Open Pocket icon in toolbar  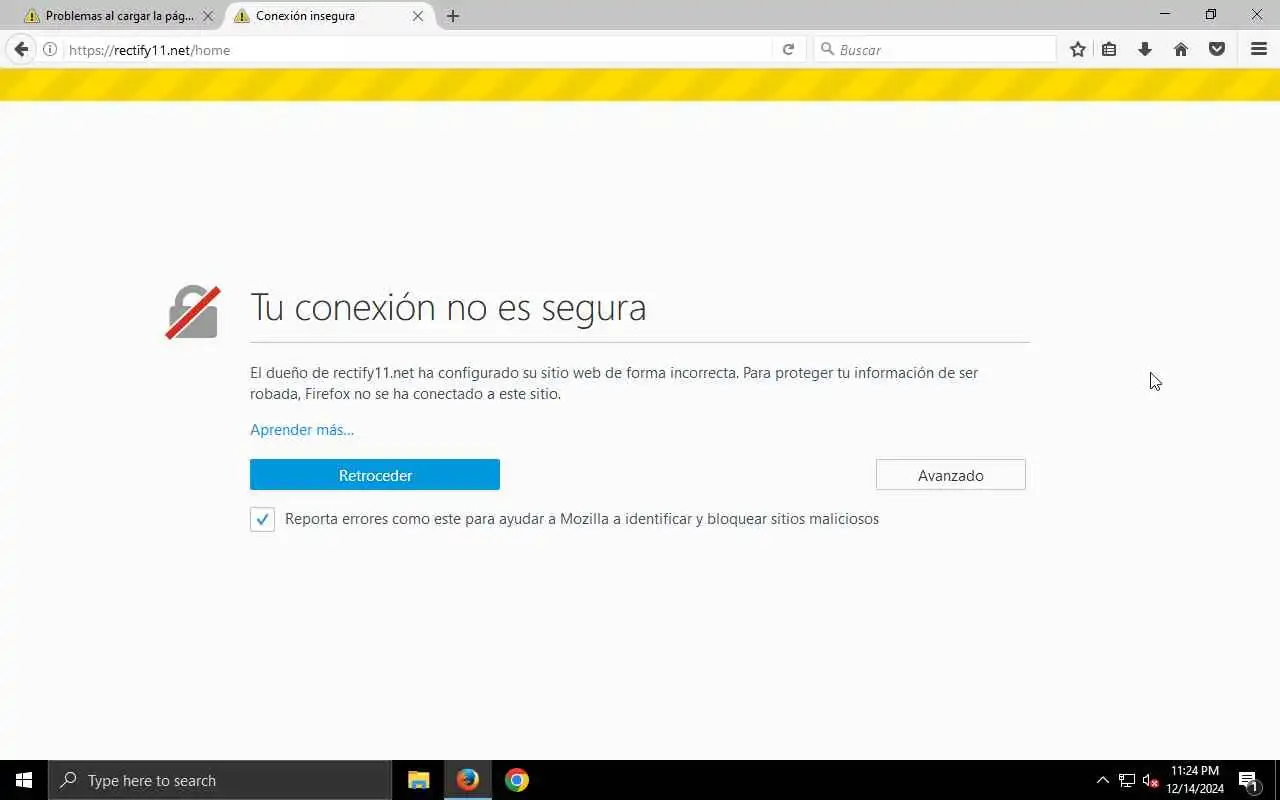[1217, 49]
